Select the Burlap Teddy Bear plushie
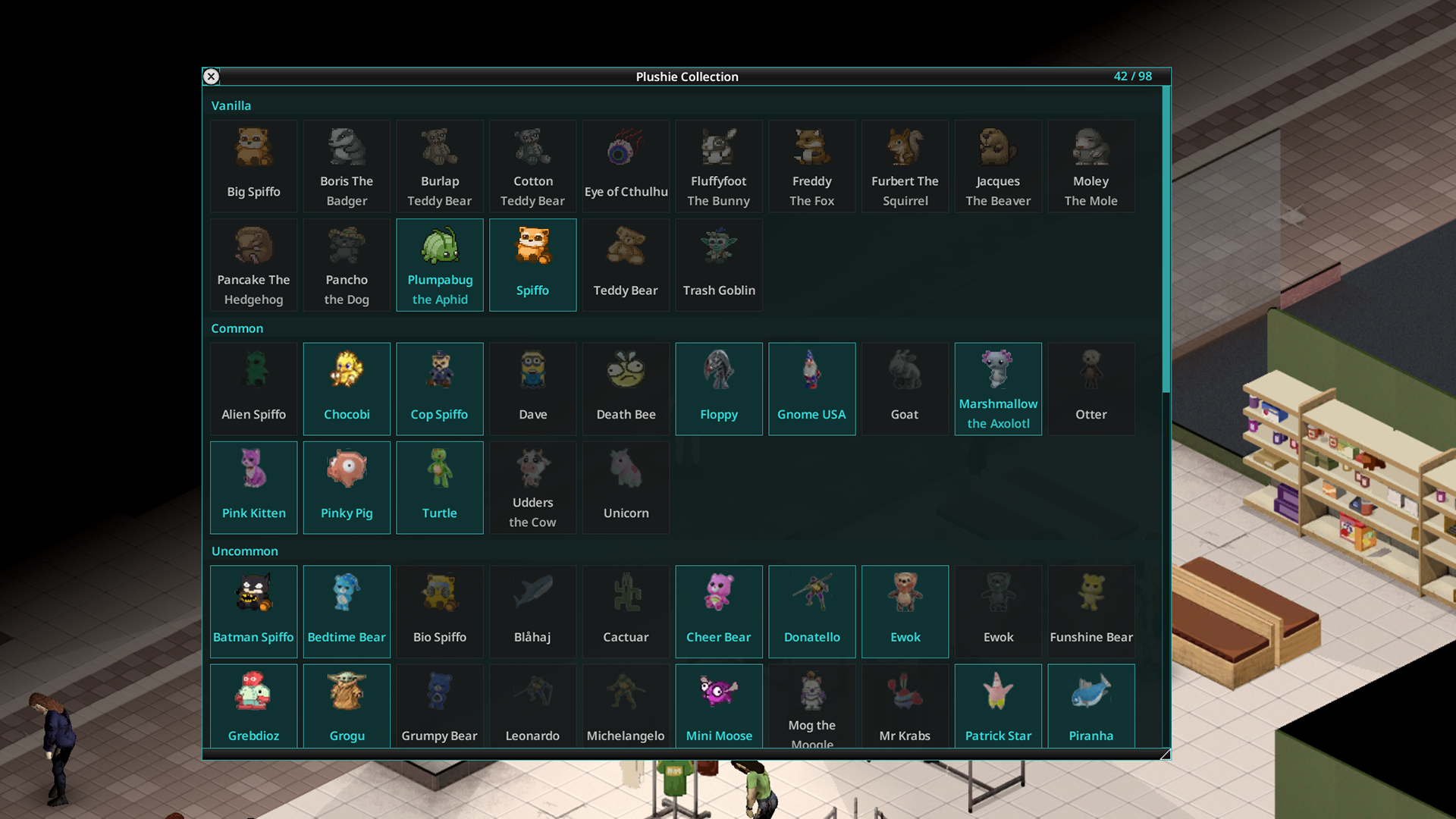Image resolution: width=1456 pixels, height=819 pixels. click(x=440, y=166)
